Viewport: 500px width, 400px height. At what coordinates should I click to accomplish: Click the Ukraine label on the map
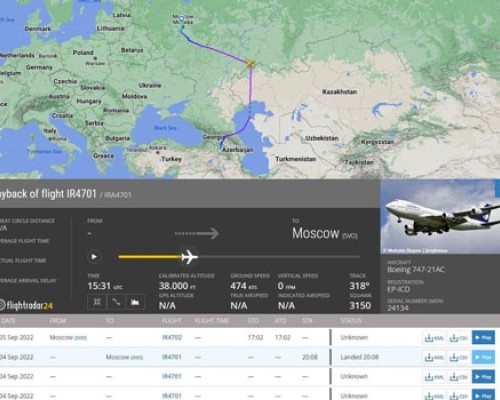[x=150, y=85]
